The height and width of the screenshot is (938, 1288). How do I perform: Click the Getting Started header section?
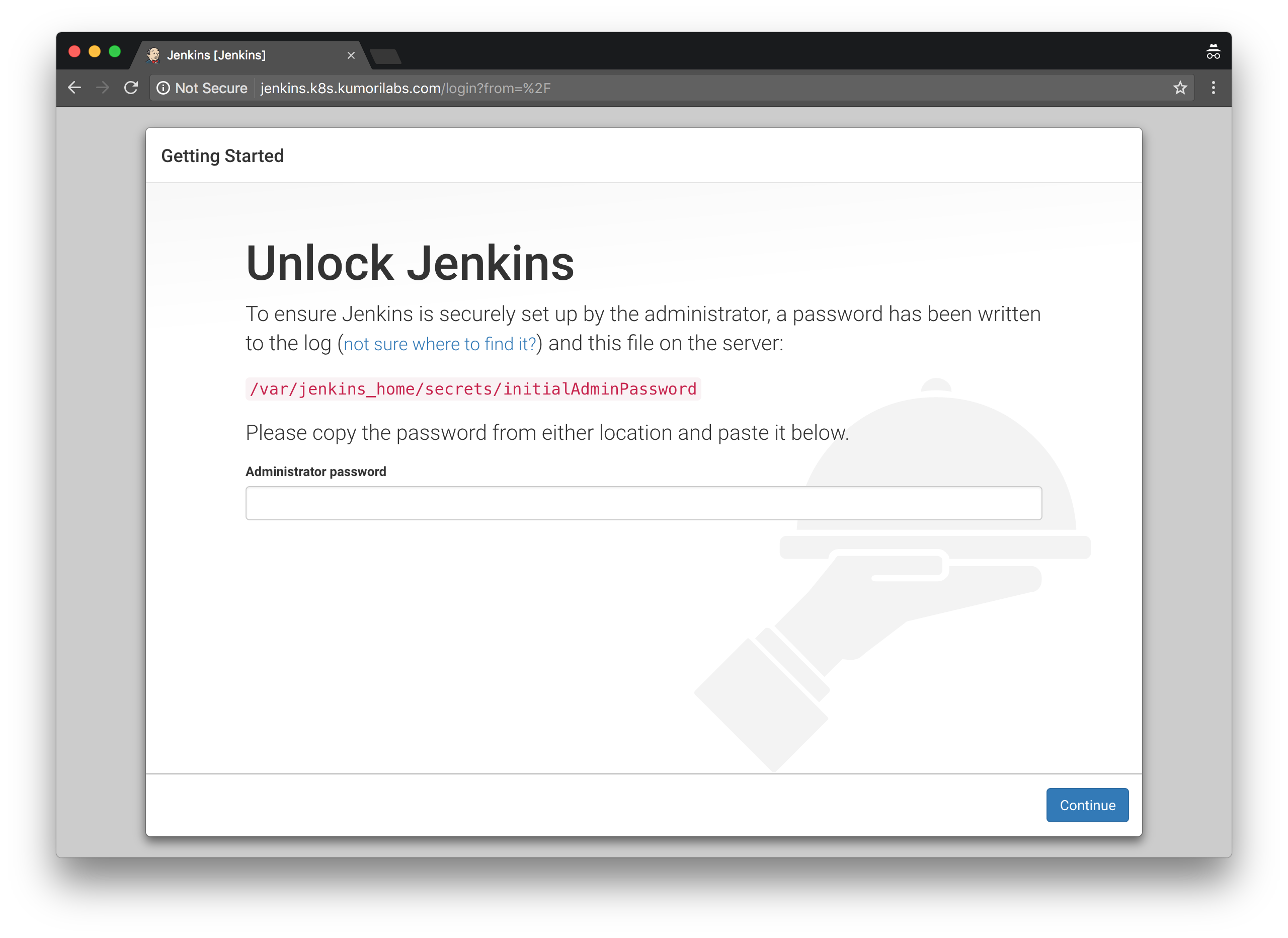coord(222,155)
